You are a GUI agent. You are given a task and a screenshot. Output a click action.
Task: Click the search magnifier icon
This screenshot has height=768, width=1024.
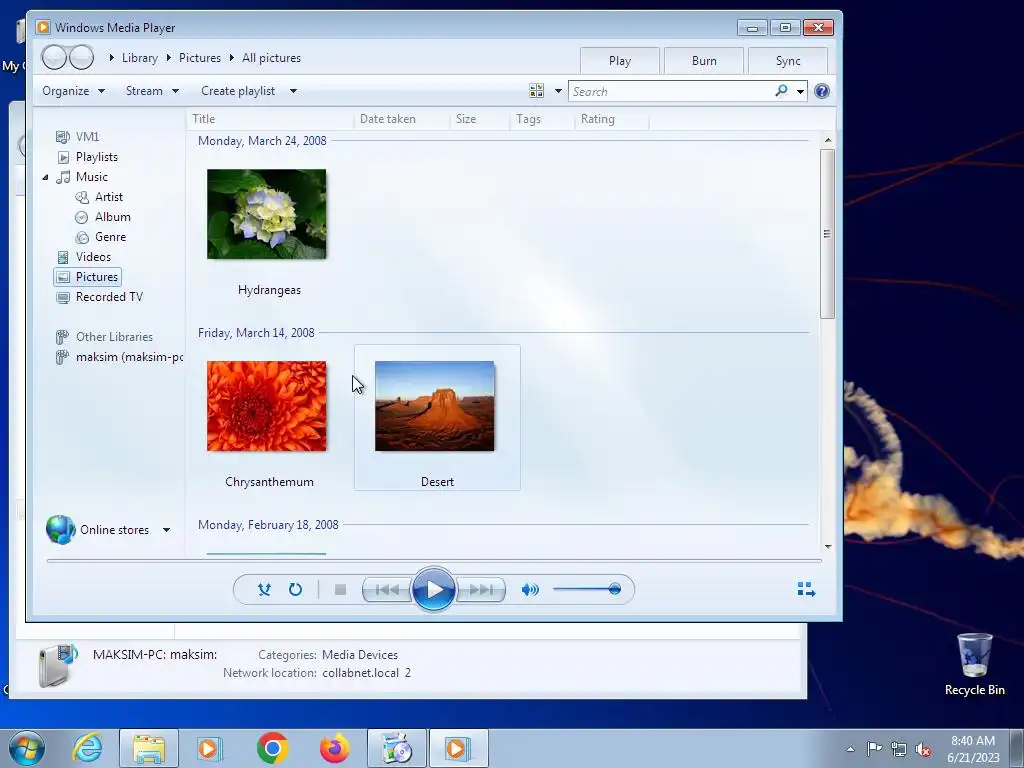(x=781, y=91)
